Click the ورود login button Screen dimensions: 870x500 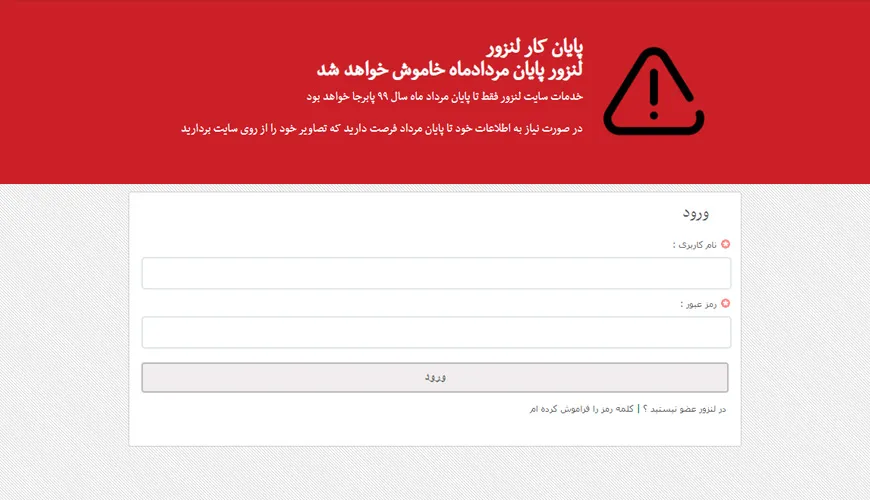pos(435,377)
